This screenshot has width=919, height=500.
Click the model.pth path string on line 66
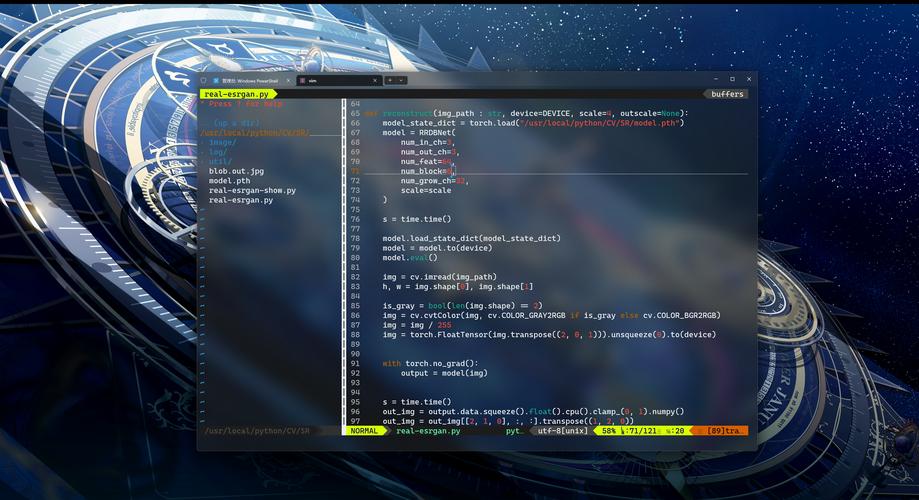click(601, 123)
